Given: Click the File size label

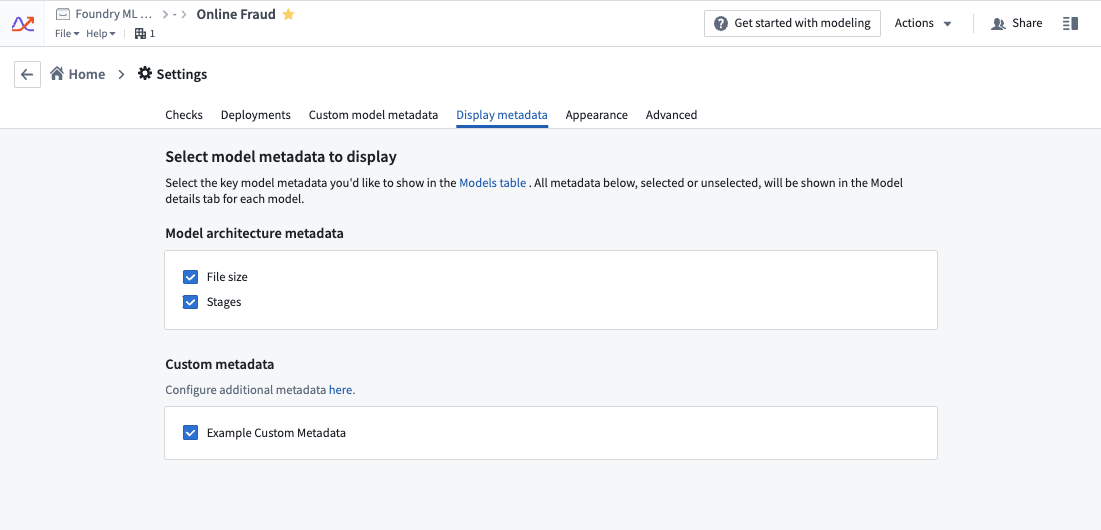Looking at the screenshot, I should pyautogui.click(x=227, y=277).
